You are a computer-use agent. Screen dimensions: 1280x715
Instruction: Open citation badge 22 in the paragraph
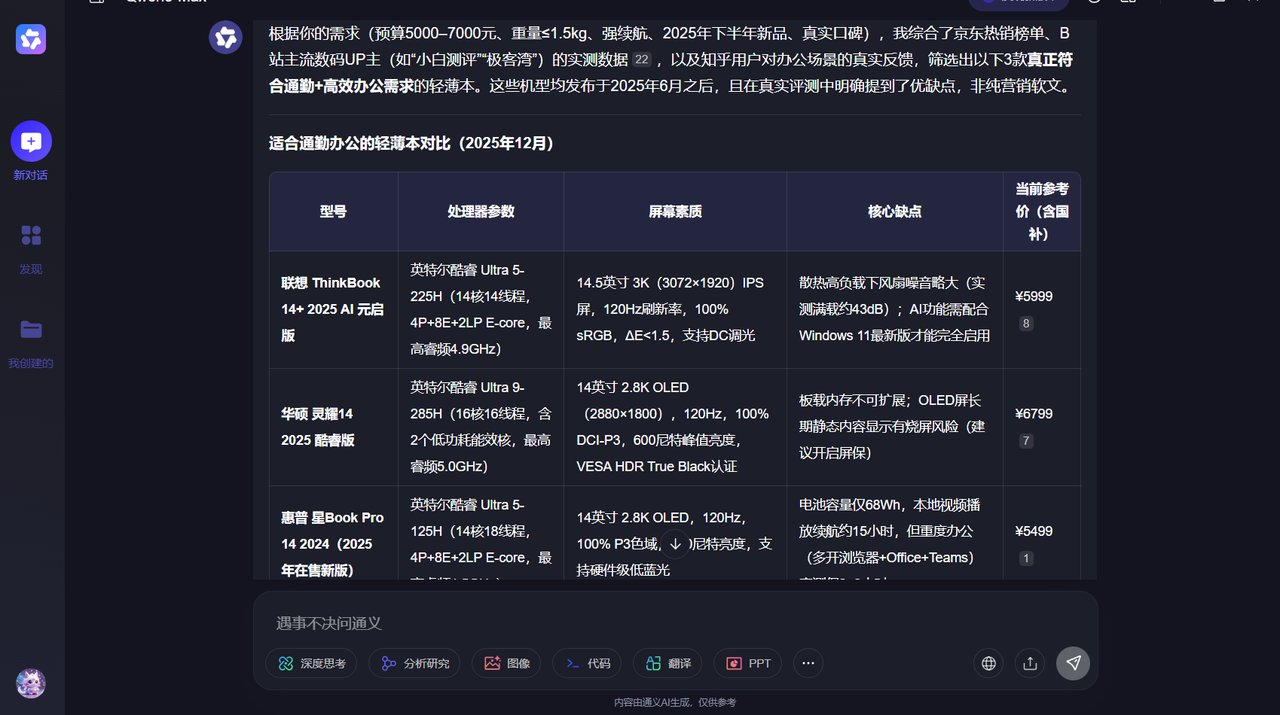click(x=642, y=60)
